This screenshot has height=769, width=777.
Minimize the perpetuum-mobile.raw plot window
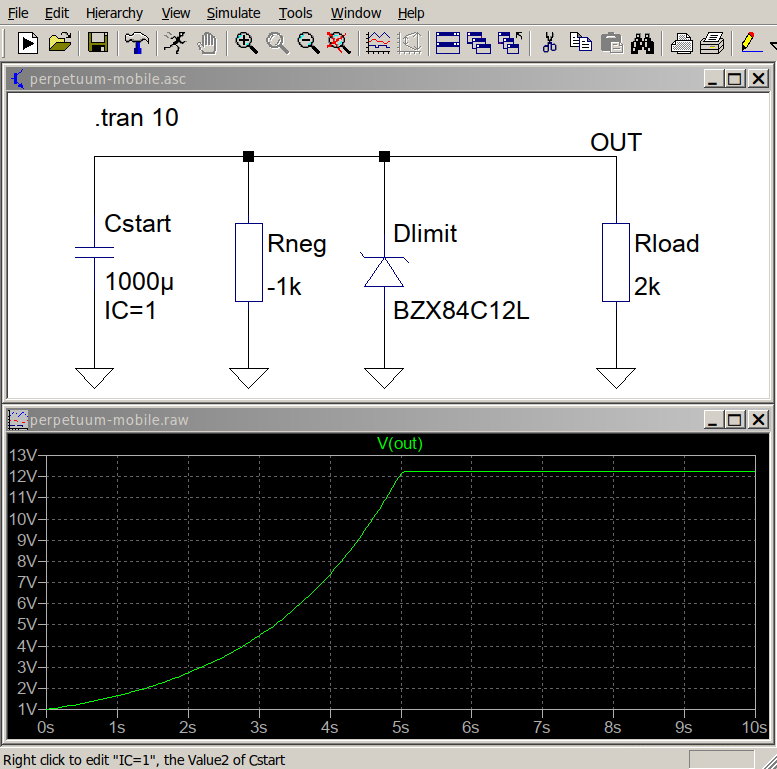[713, 420]
